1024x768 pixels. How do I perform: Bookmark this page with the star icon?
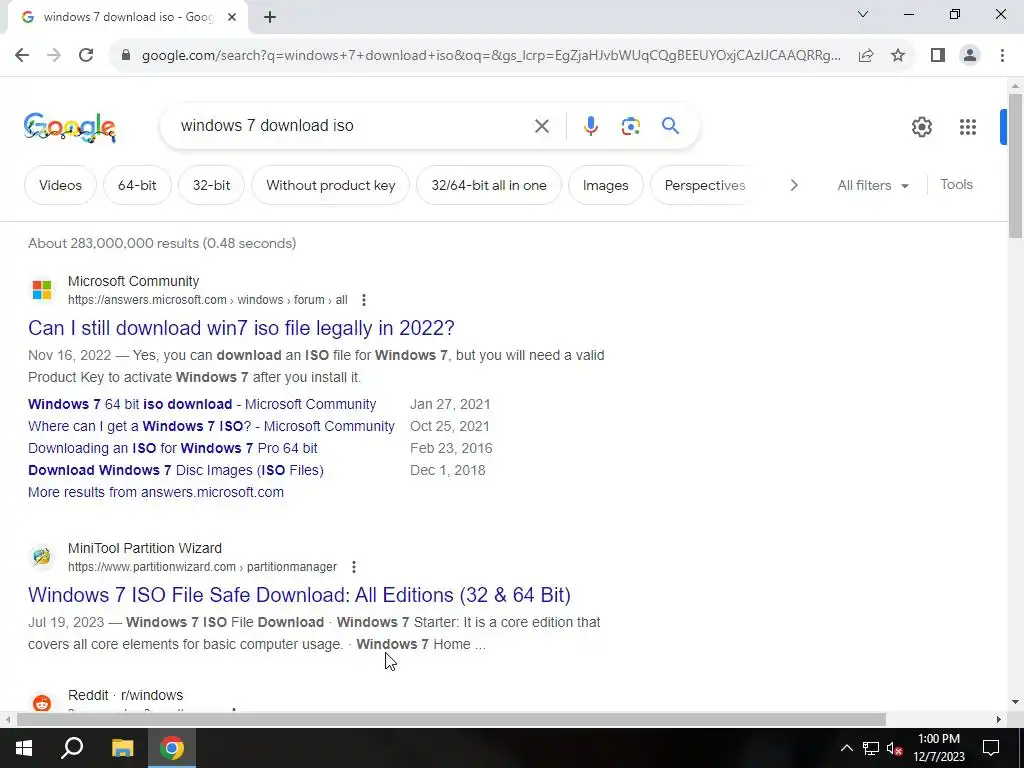tap(898, 56)
